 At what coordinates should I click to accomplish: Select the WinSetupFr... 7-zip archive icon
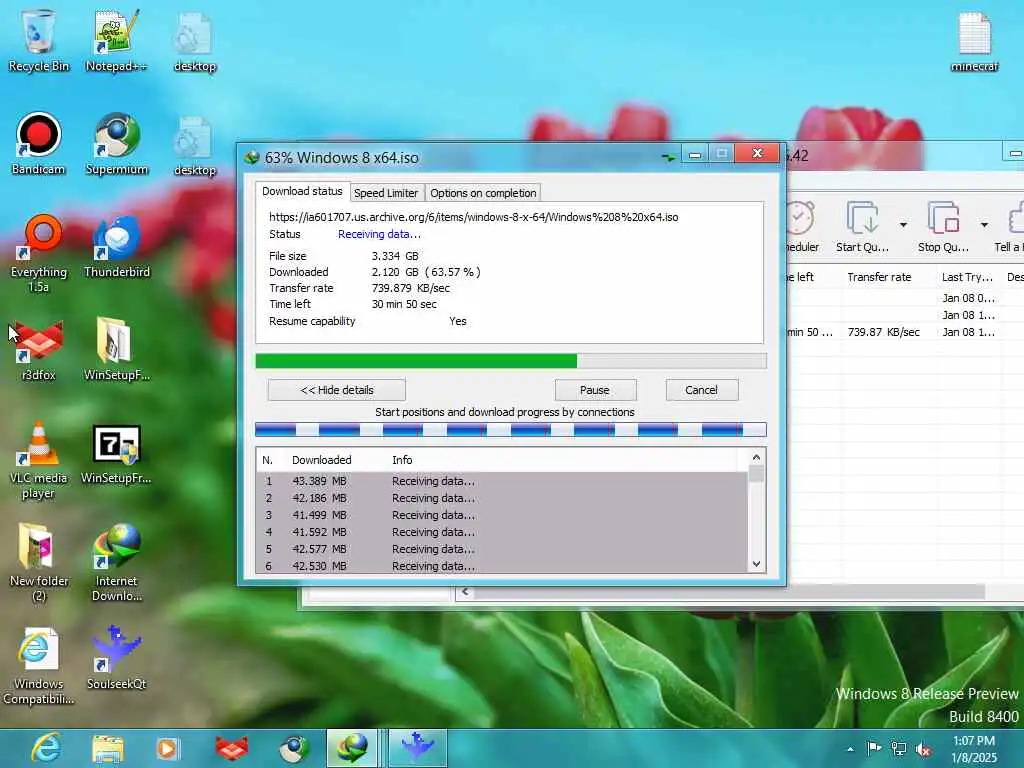tap(116, 454)
